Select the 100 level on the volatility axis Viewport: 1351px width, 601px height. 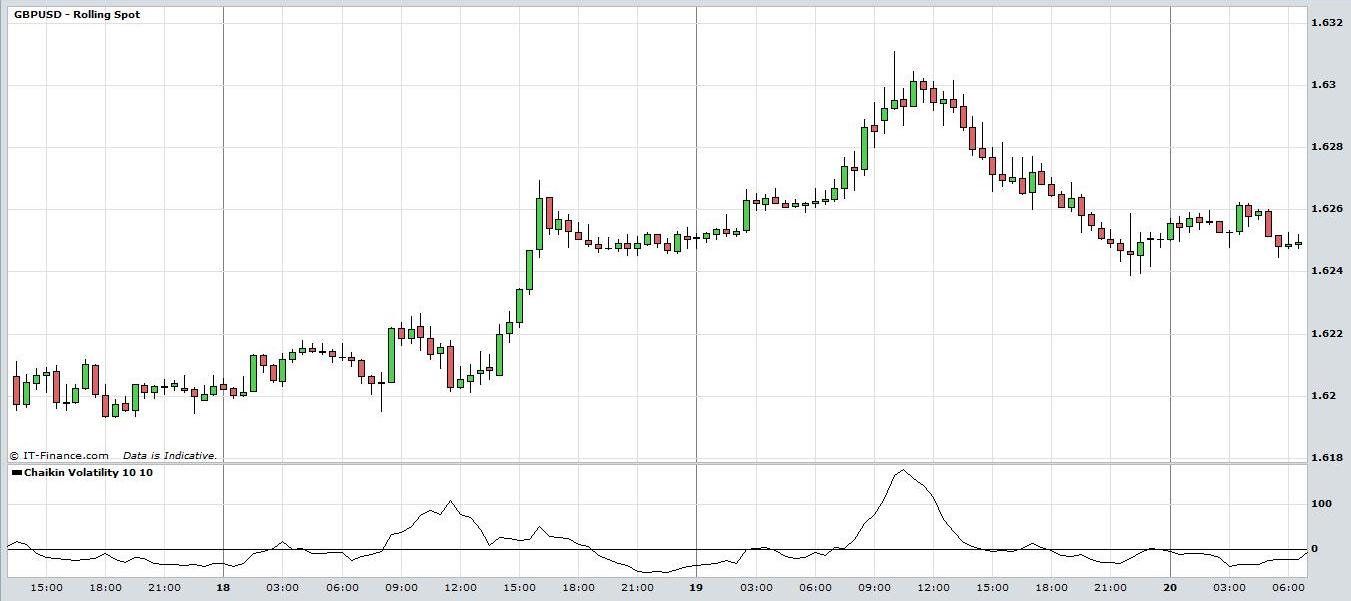[x=1321, y=503]
